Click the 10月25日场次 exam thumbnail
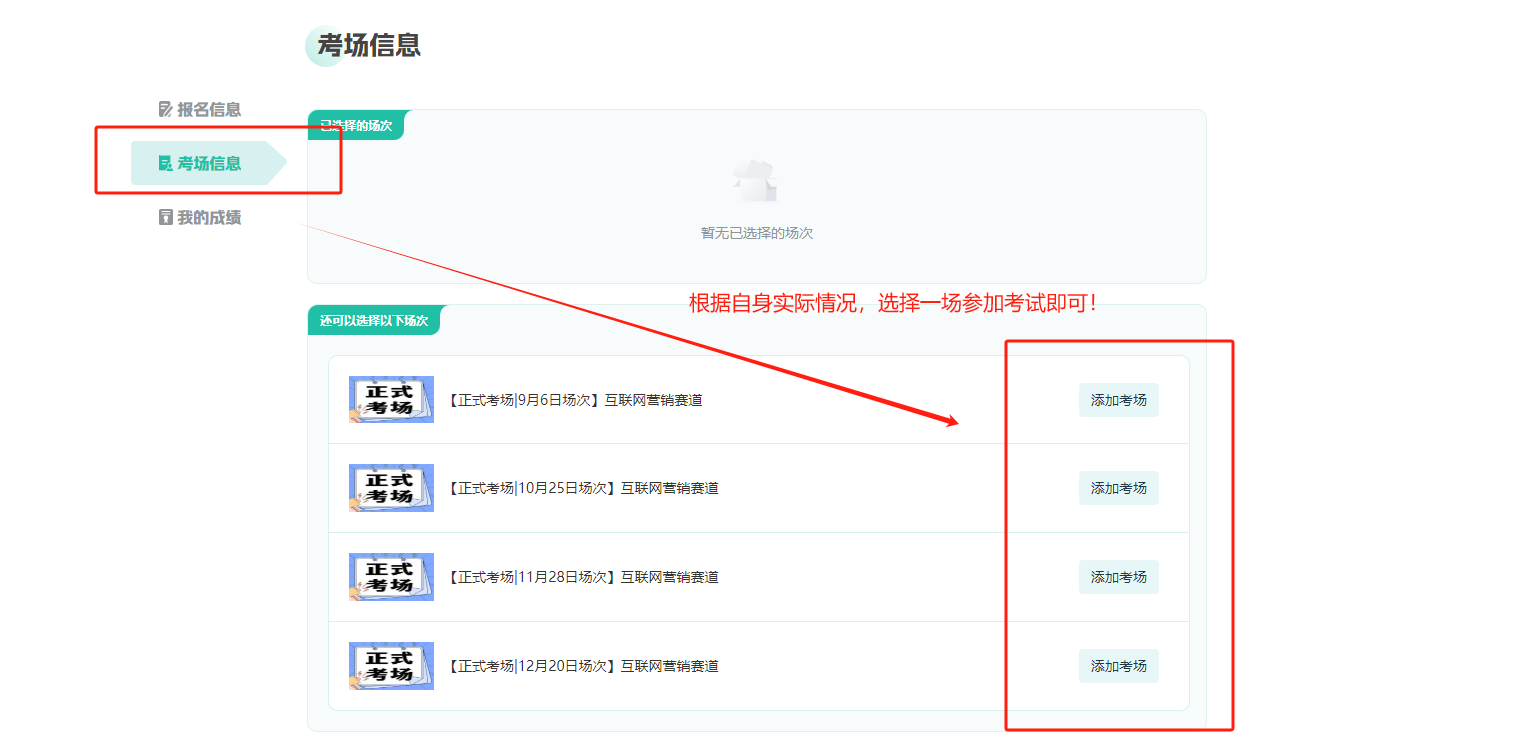1524x738 pixels. coord(391,488)
